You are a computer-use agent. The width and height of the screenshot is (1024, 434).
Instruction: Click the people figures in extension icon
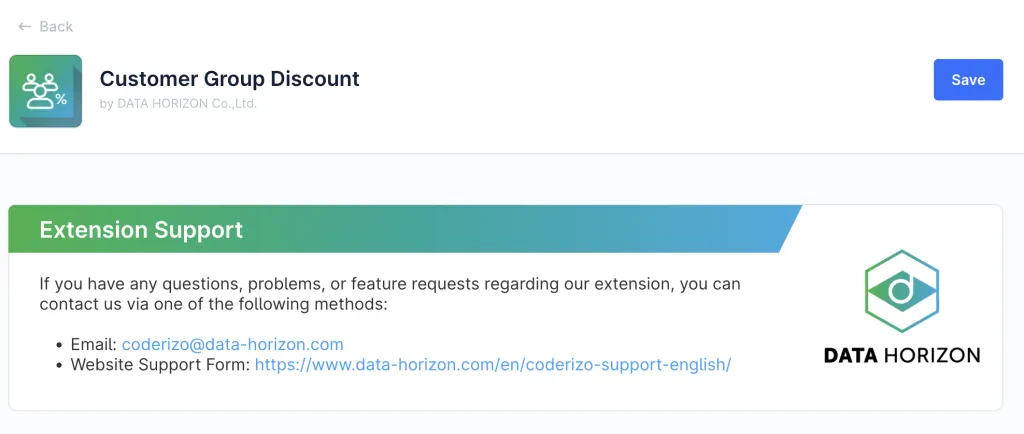pyautogui.click(x=40, y=90)
